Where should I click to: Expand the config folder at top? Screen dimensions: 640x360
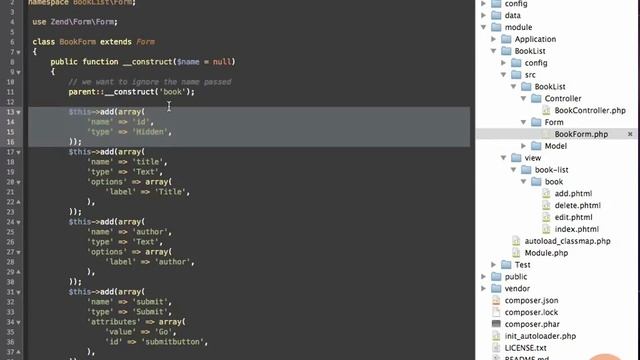pyautogui.click(x=484, y=4)
